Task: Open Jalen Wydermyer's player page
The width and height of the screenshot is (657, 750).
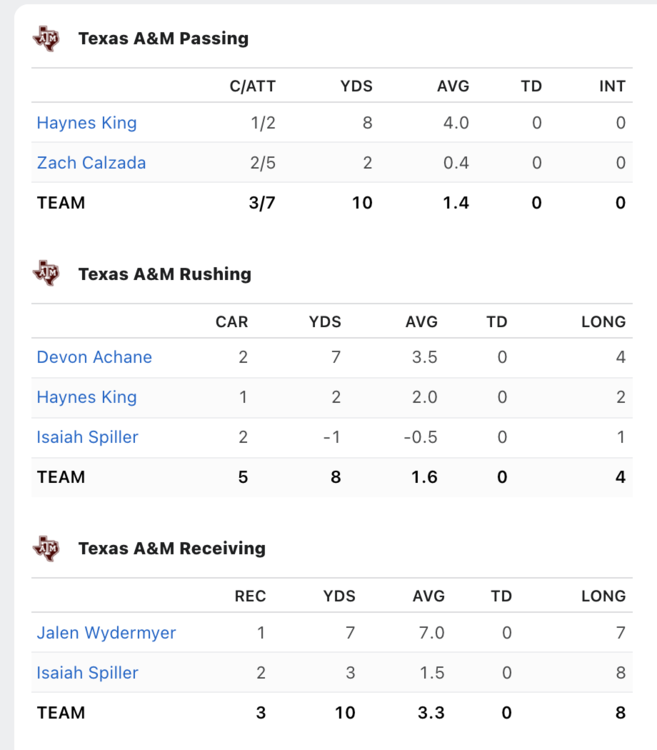Action: tap(106, 632)
